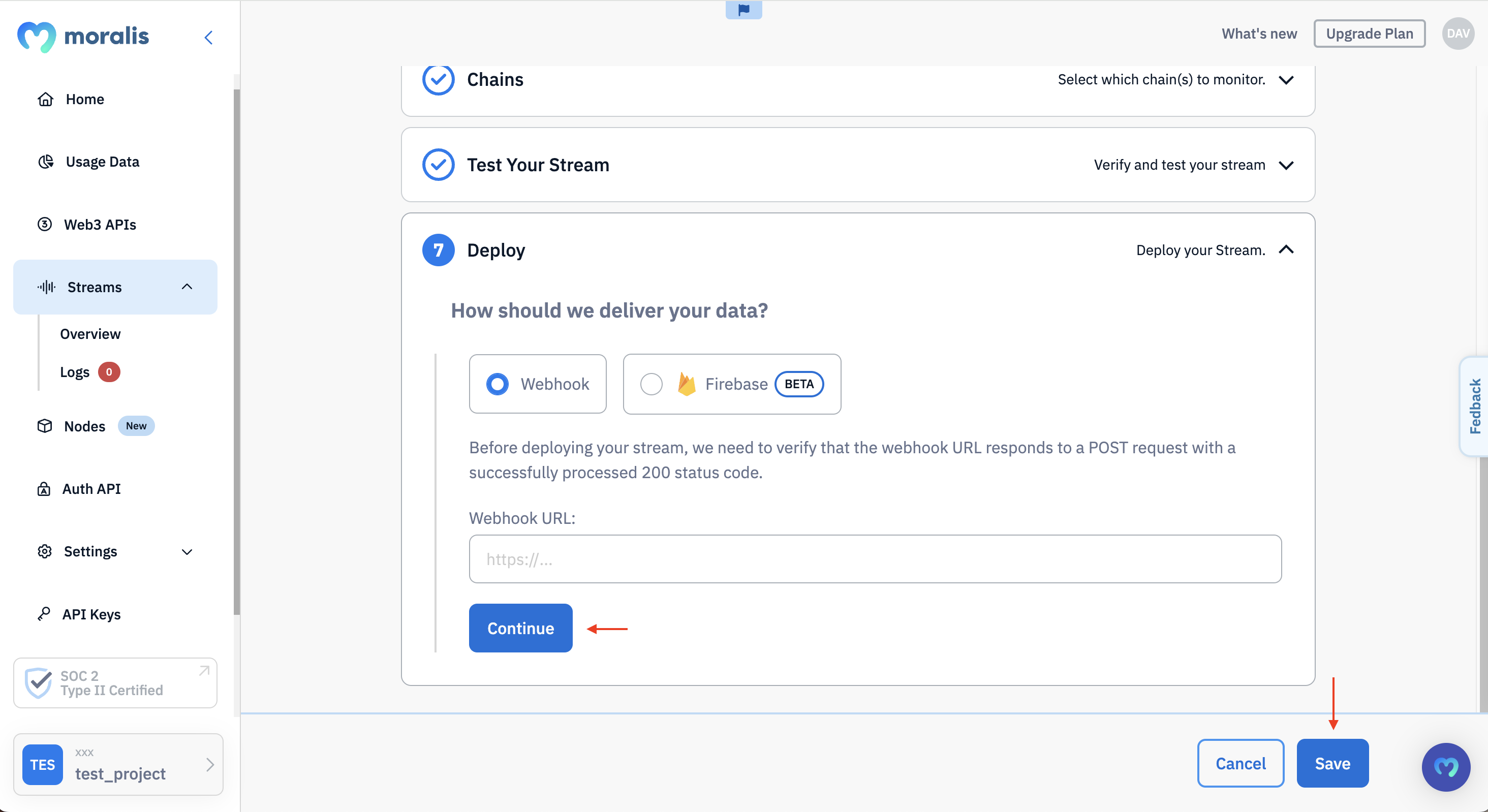Click the blue flag icon at top
Viewport: 1488px width, 812px height.
click(x=744, y=9)
